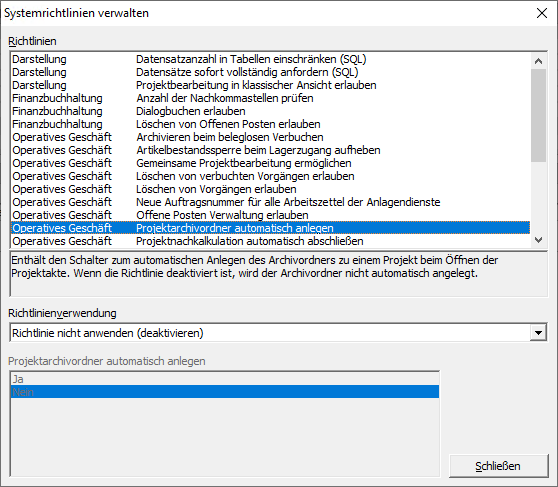Select Offene Posten Verwaltung erlauben
This screenshot has width=558, height=487.
270,215
